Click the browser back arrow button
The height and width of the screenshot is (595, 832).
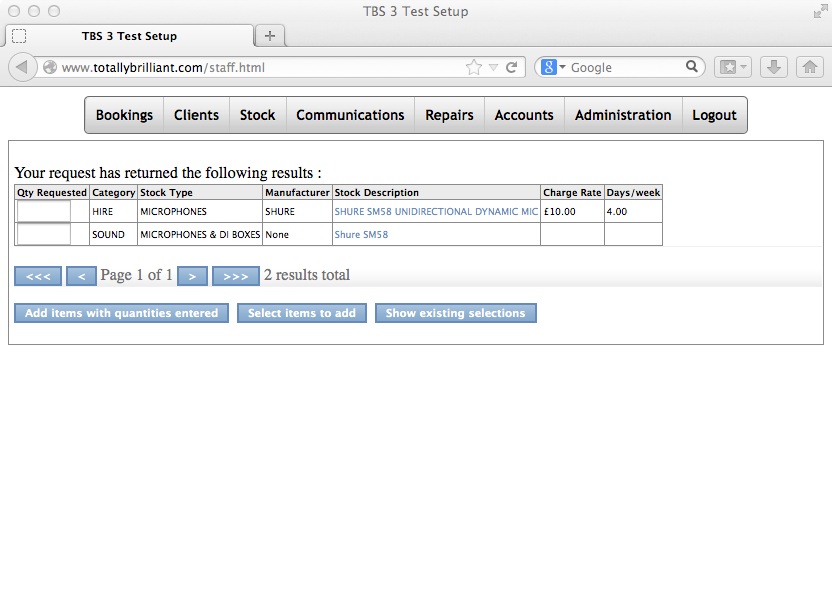tap(22, 68)
